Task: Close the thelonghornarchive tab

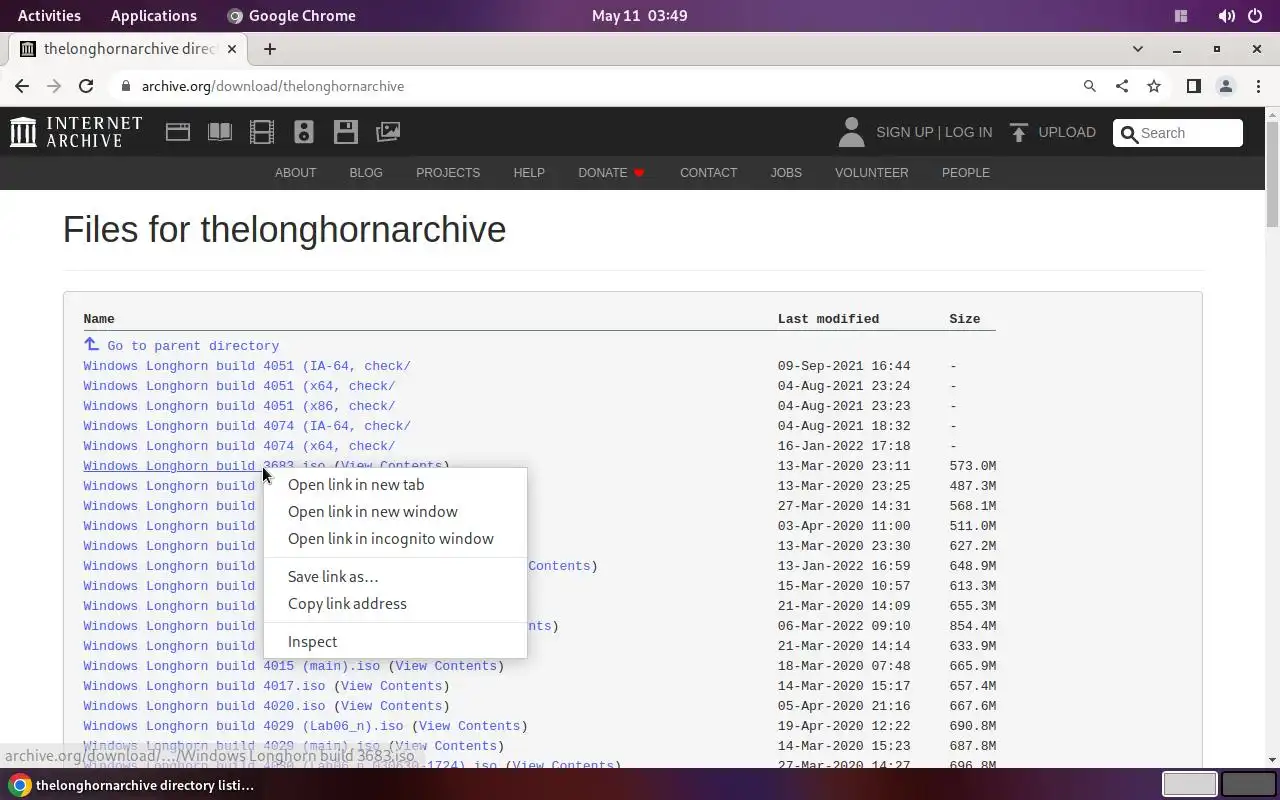Action: pyautogui.click(x=233, y=49)
